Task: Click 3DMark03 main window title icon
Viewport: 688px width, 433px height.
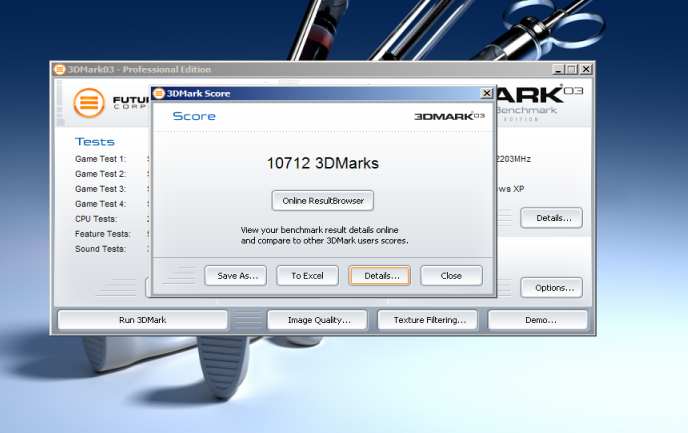Action: pyautogui.click(x=60, y=69)
